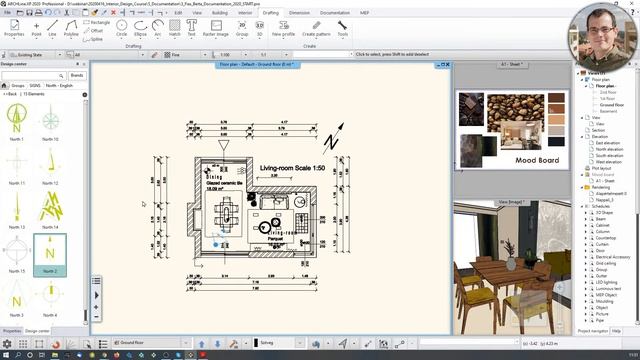Select the North 1 symbol thumbnail
The image size is (640, 360).
point(17,122)
